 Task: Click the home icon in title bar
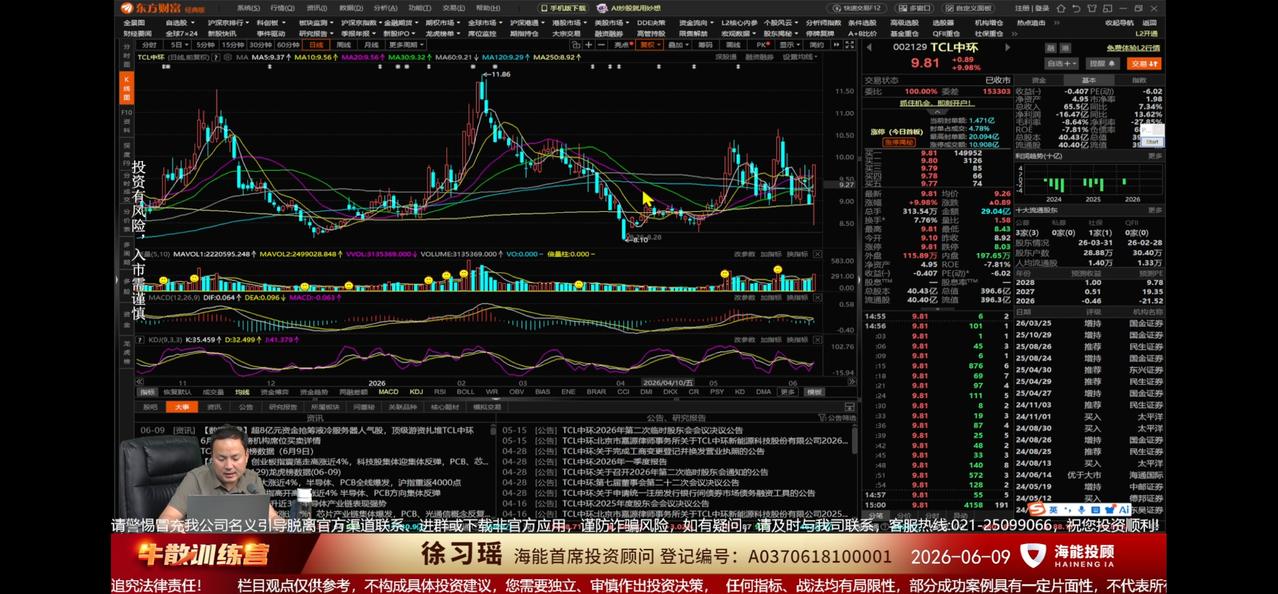pyautogui.click(x=1060, y=8)
